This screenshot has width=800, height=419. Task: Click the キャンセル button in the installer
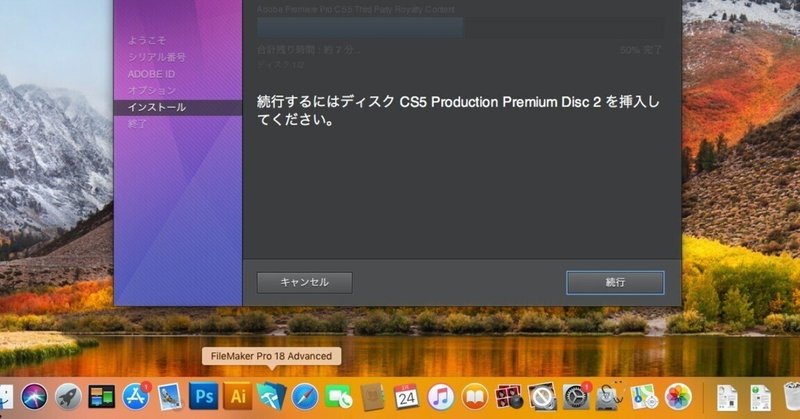click(x=304, y=282)
